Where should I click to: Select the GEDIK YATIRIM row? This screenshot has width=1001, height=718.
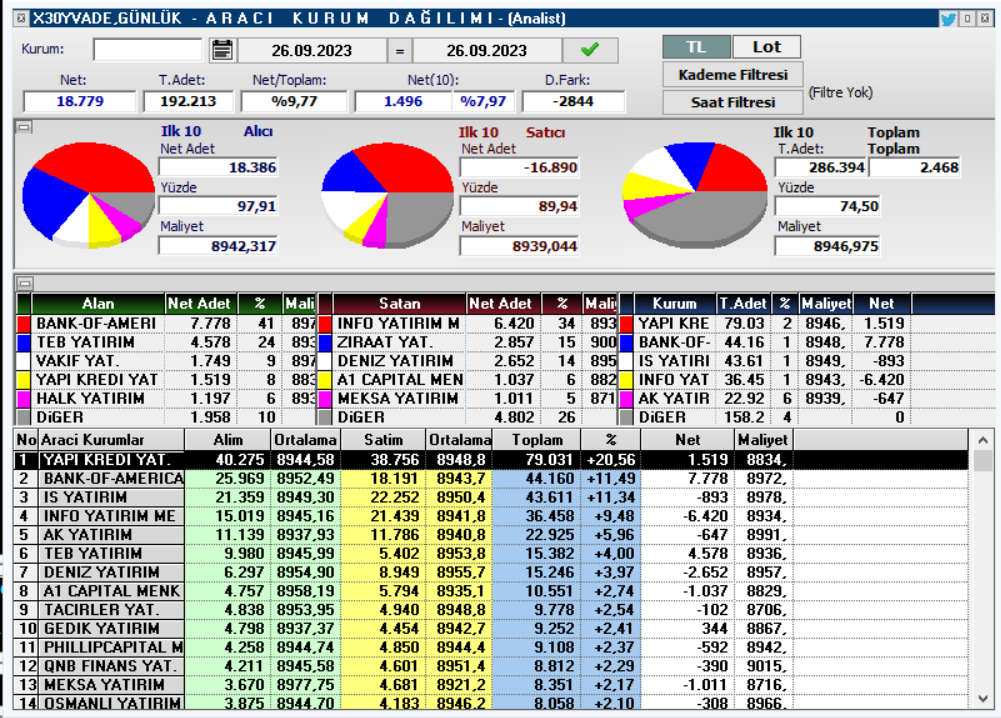[490, 629]
